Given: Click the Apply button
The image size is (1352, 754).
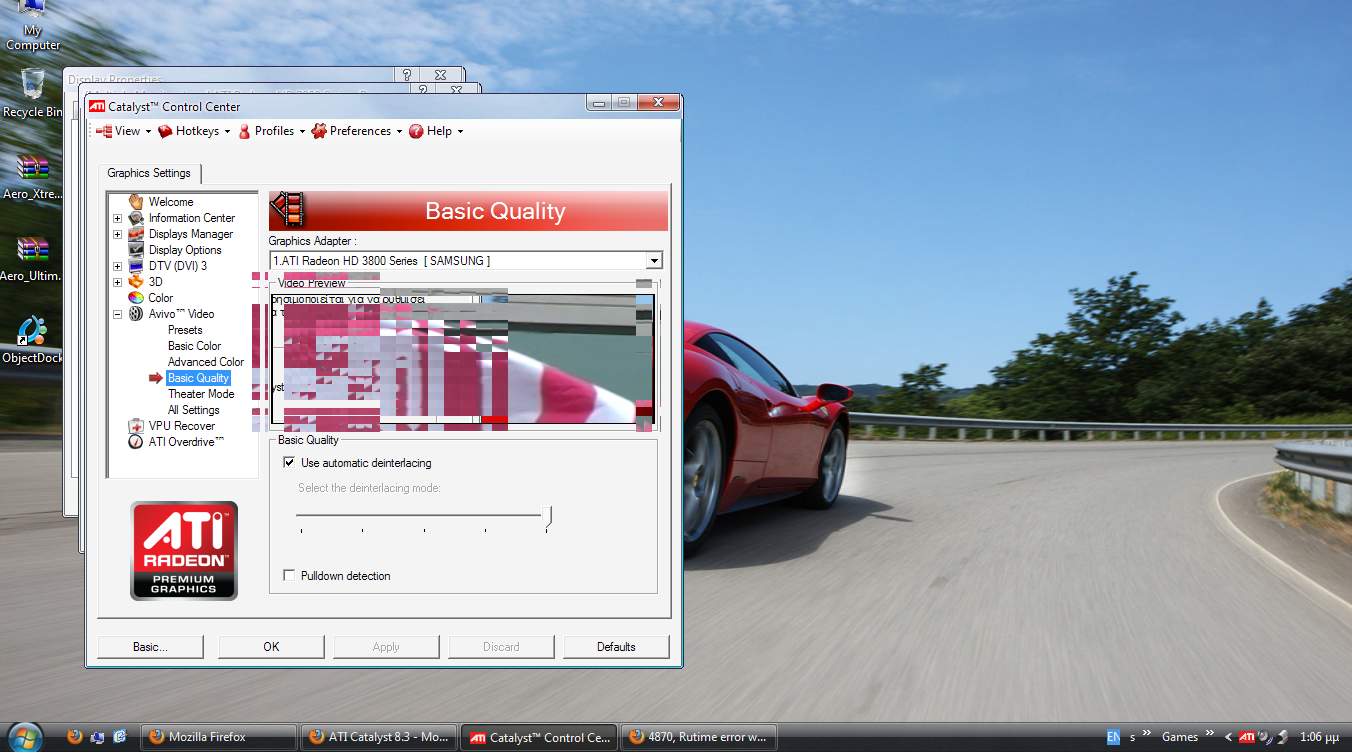Looking at the screenshot, I should click(x=386, y=647).
